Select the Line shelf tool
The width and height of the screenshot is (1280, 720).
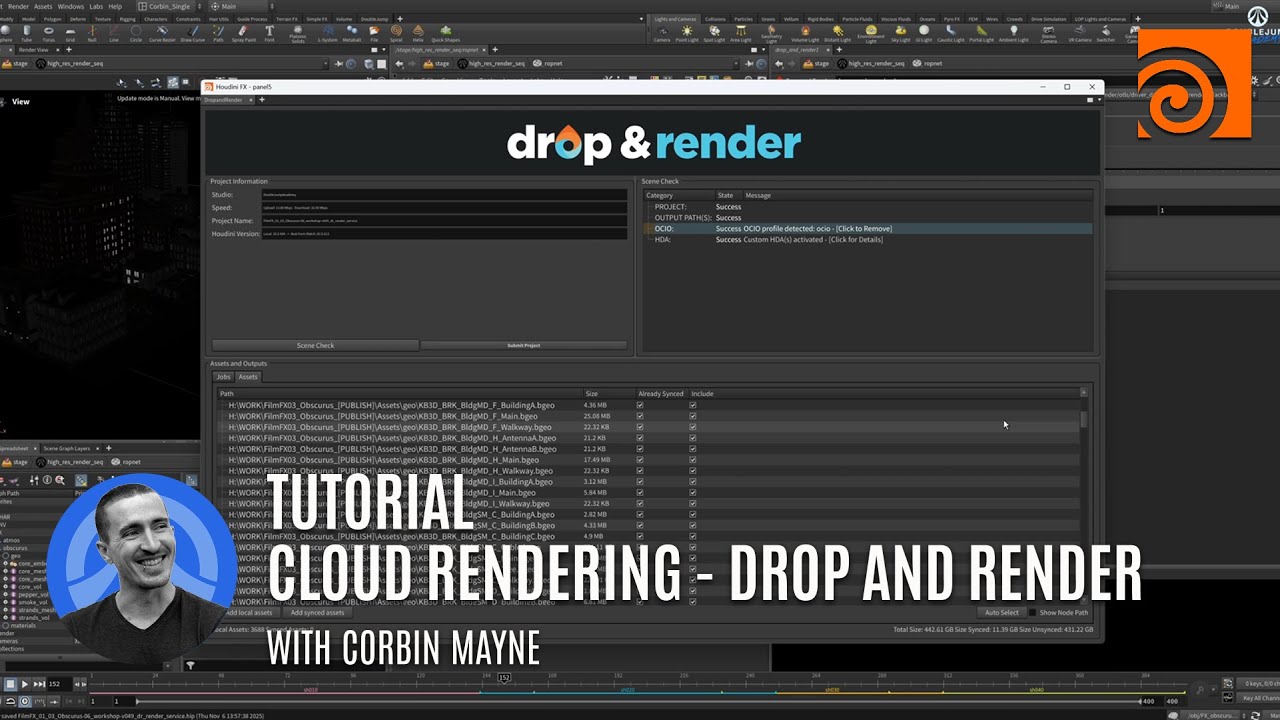pyautogui.click(x=114, y=33)
